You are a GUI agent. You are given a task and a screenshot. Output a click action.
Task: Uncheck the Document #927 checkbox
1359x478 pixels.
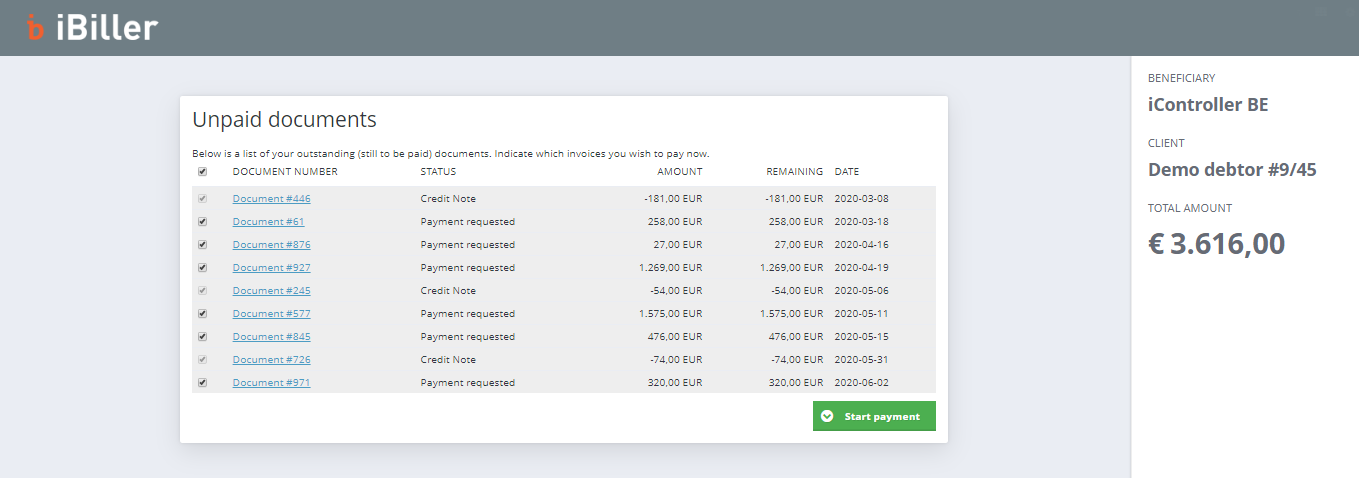click(202, 267)
